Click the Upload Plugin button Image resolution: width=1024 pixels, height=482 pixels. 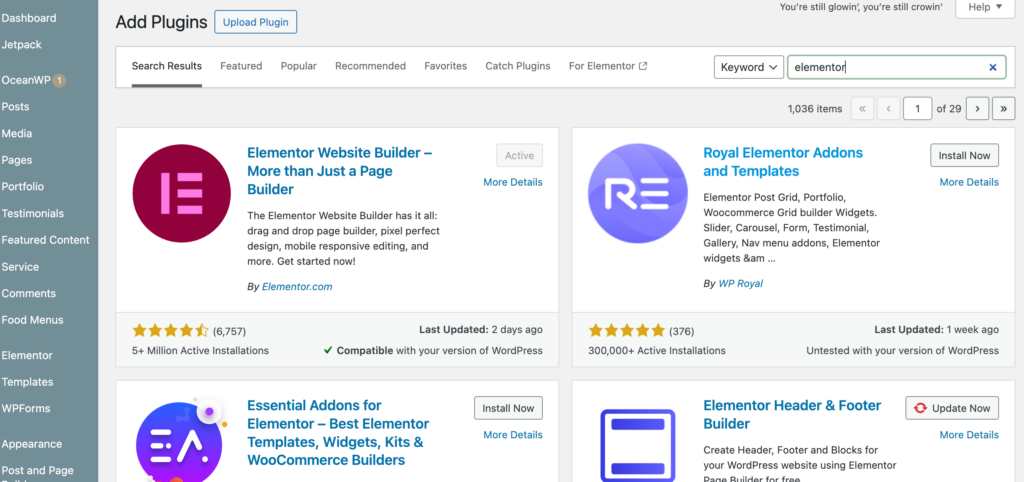click(255, 22)
